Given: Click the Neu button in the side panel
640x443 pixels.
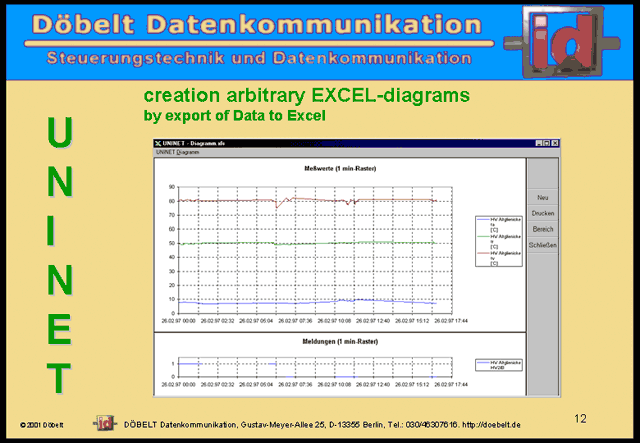Looking at the screenshot, I should (x=542, y=197).
